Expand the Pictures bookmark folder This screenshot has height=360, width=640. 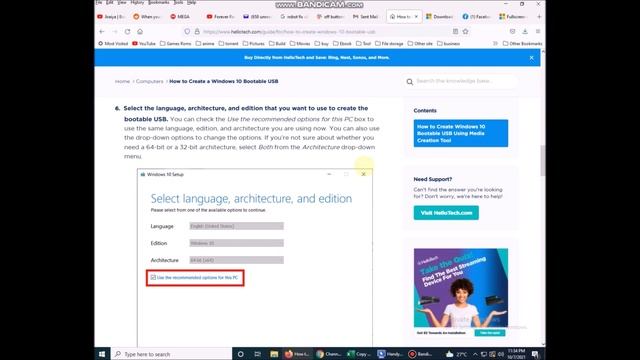(253, 43)
